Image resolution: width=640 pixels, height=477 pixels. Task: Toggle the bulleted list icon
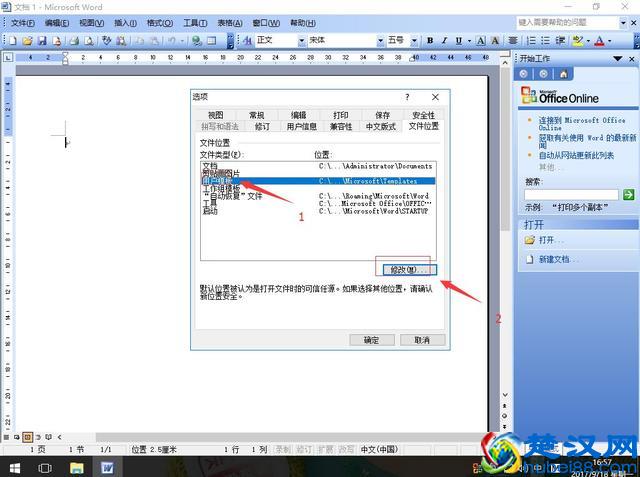545,40
